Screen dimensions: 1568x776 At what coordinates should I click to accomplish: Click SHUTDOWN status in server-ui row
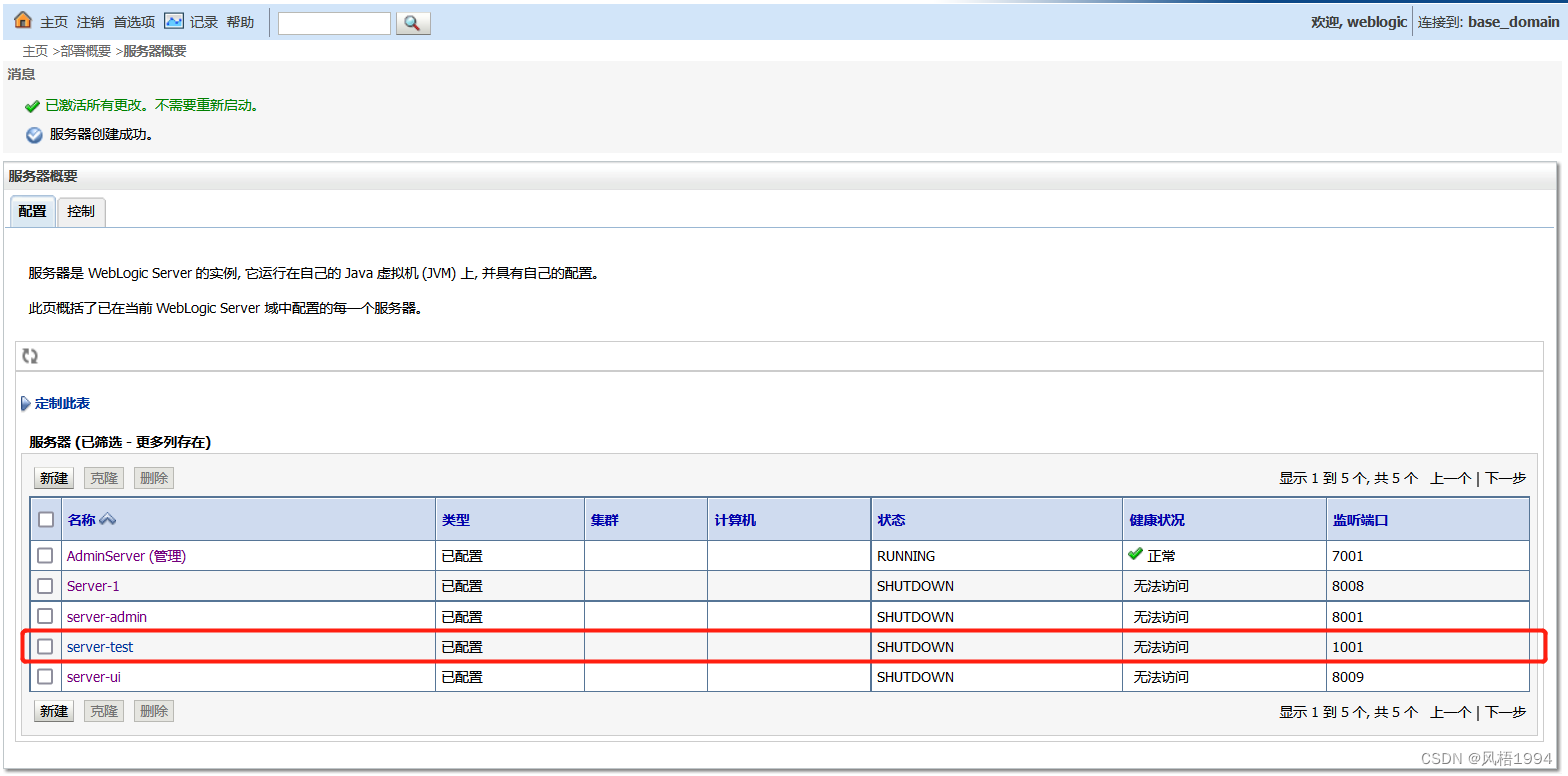915,677
